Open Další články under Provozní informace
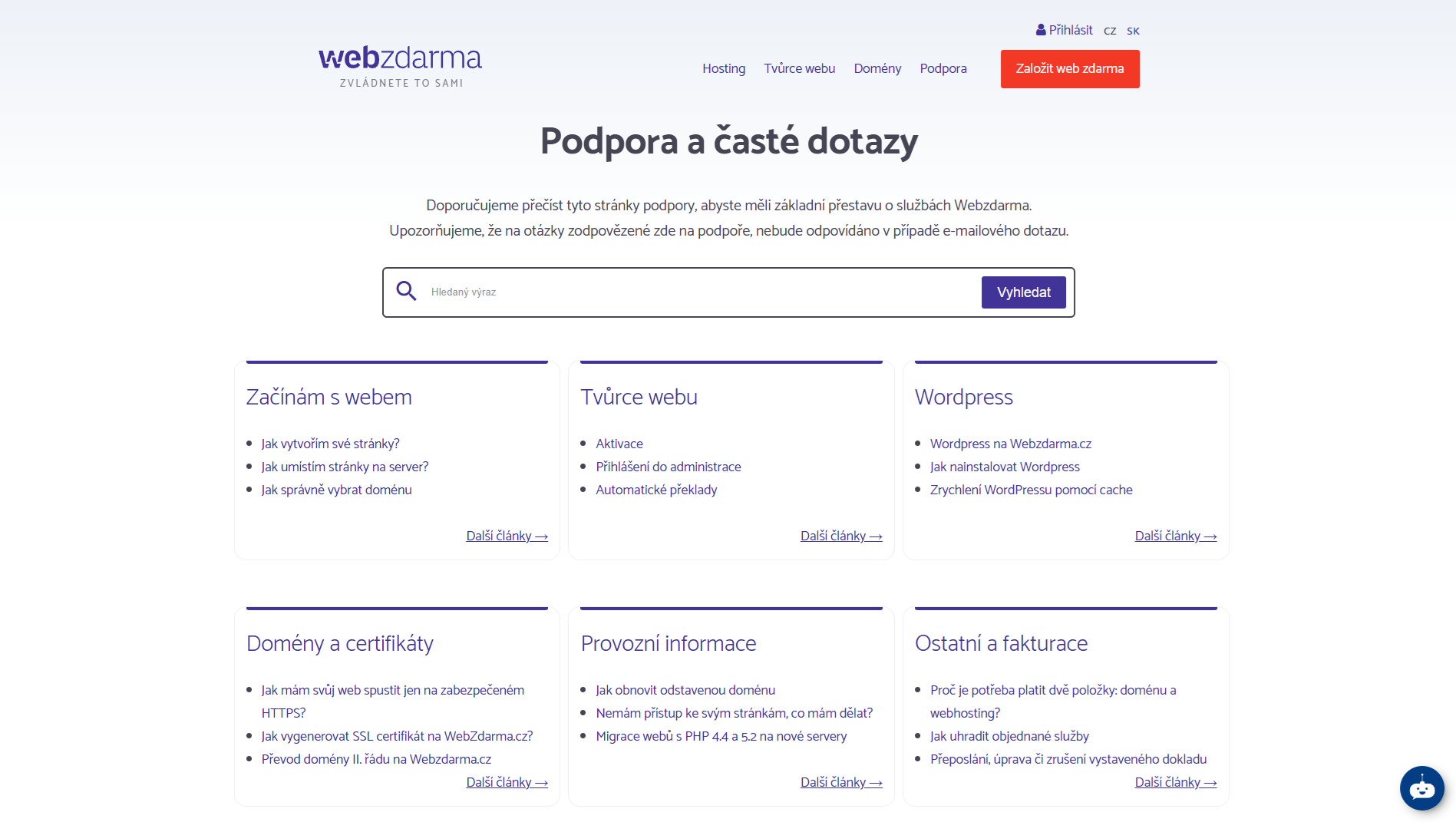The width and height of the screenshot is (1456, 822). point(841,782)
